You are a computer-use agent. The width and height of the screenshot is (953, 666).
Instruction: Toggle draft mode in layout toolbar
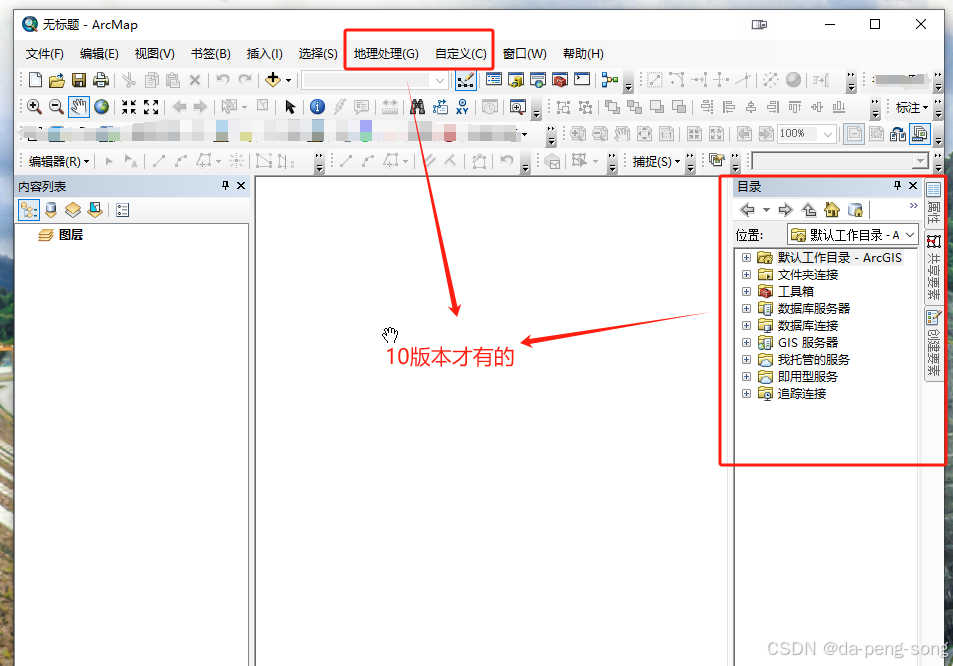[x=855, y=134]
